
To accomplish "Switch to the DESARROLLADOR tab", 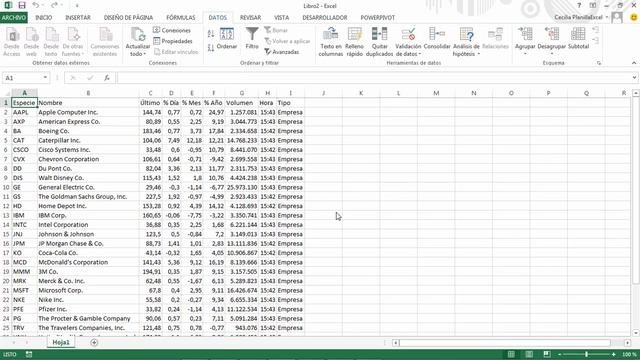I will 325,18.
